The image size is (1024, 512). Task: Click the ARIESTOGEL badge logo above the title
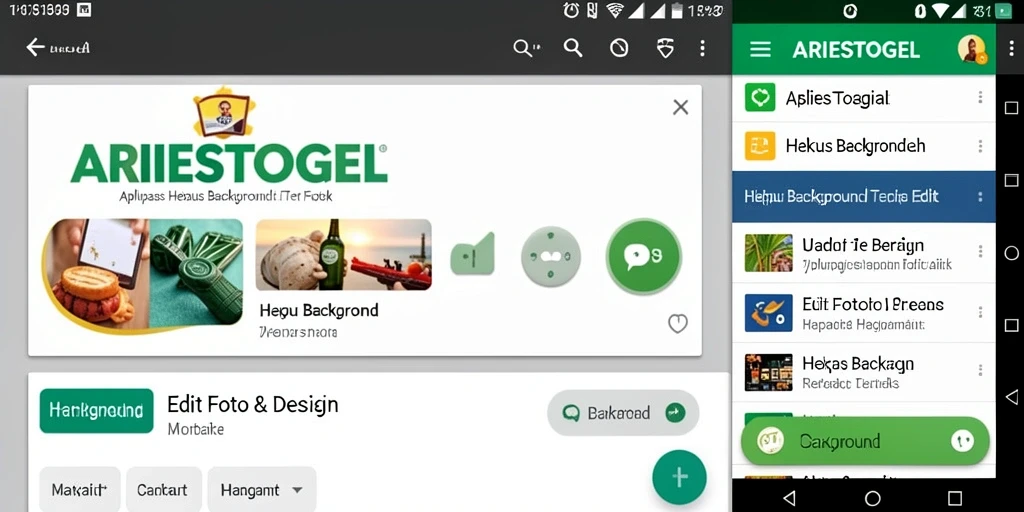click(x=223, y=112)
